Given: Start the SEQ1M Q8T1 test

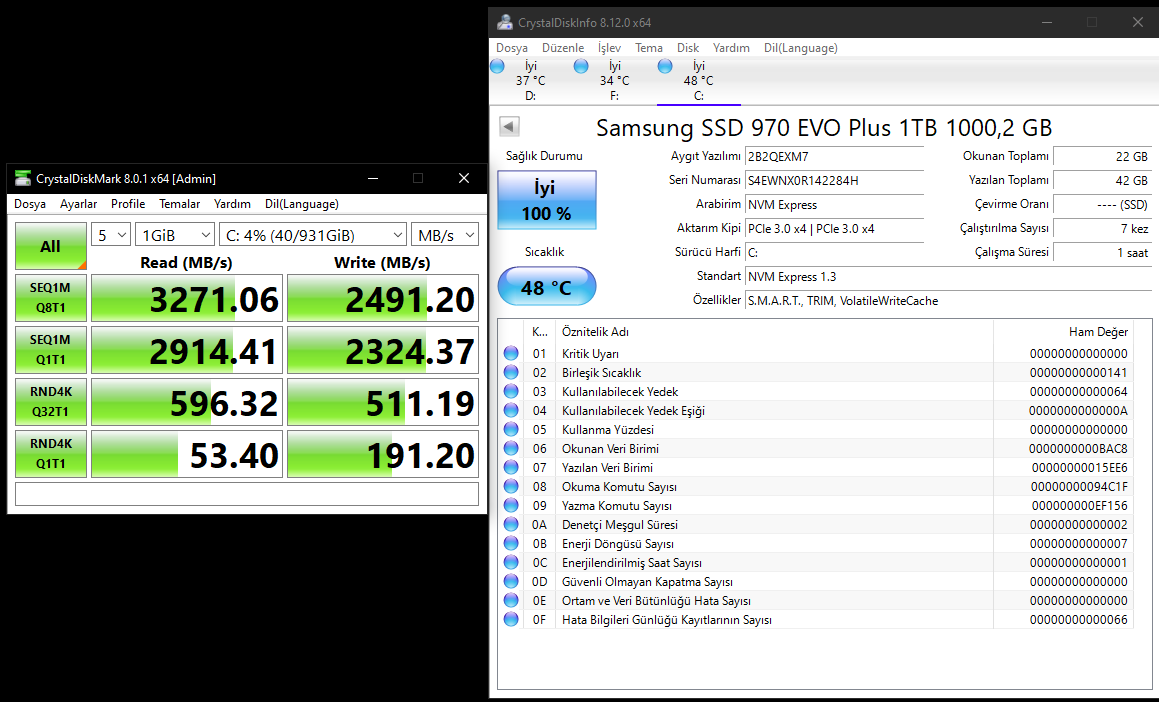Looking at the screenshot, I should coord(50,298).
